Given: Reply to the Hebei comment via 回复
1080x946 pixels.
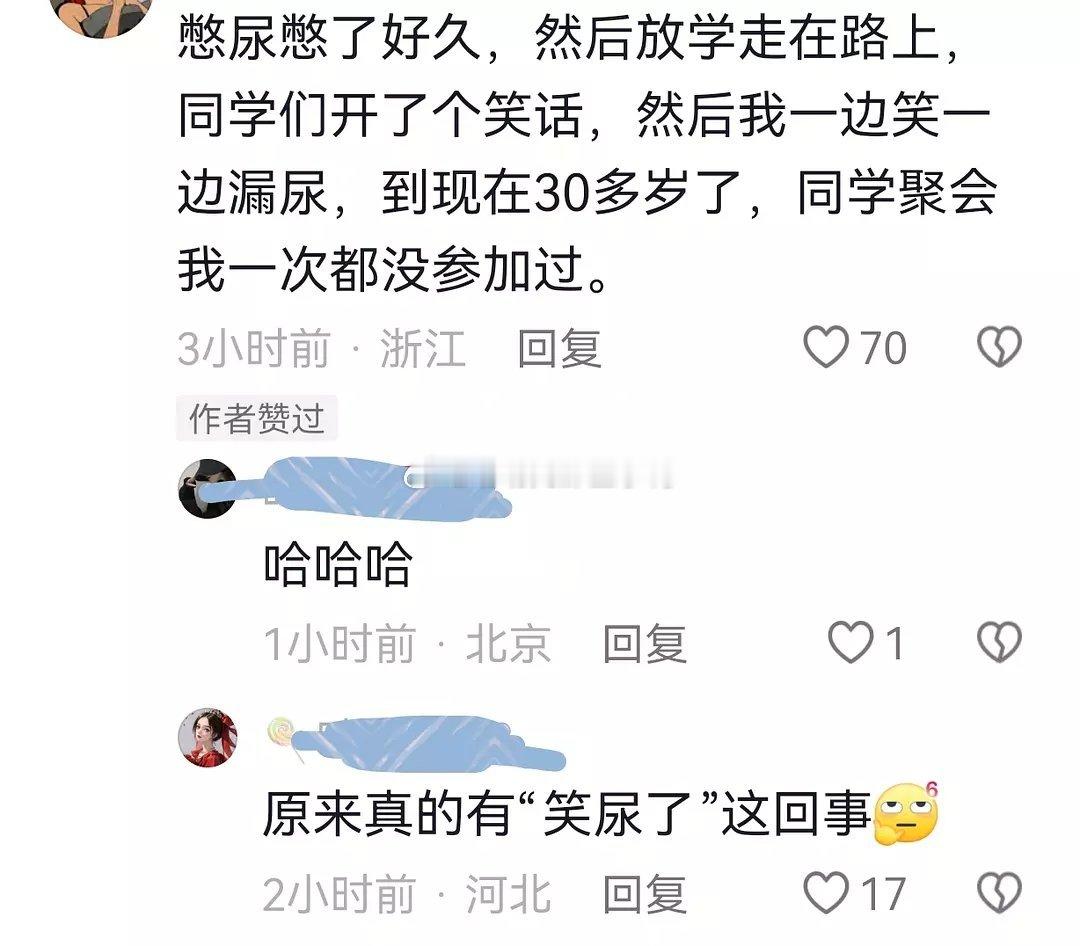Looking at the screenshot, I should point(645,894).
